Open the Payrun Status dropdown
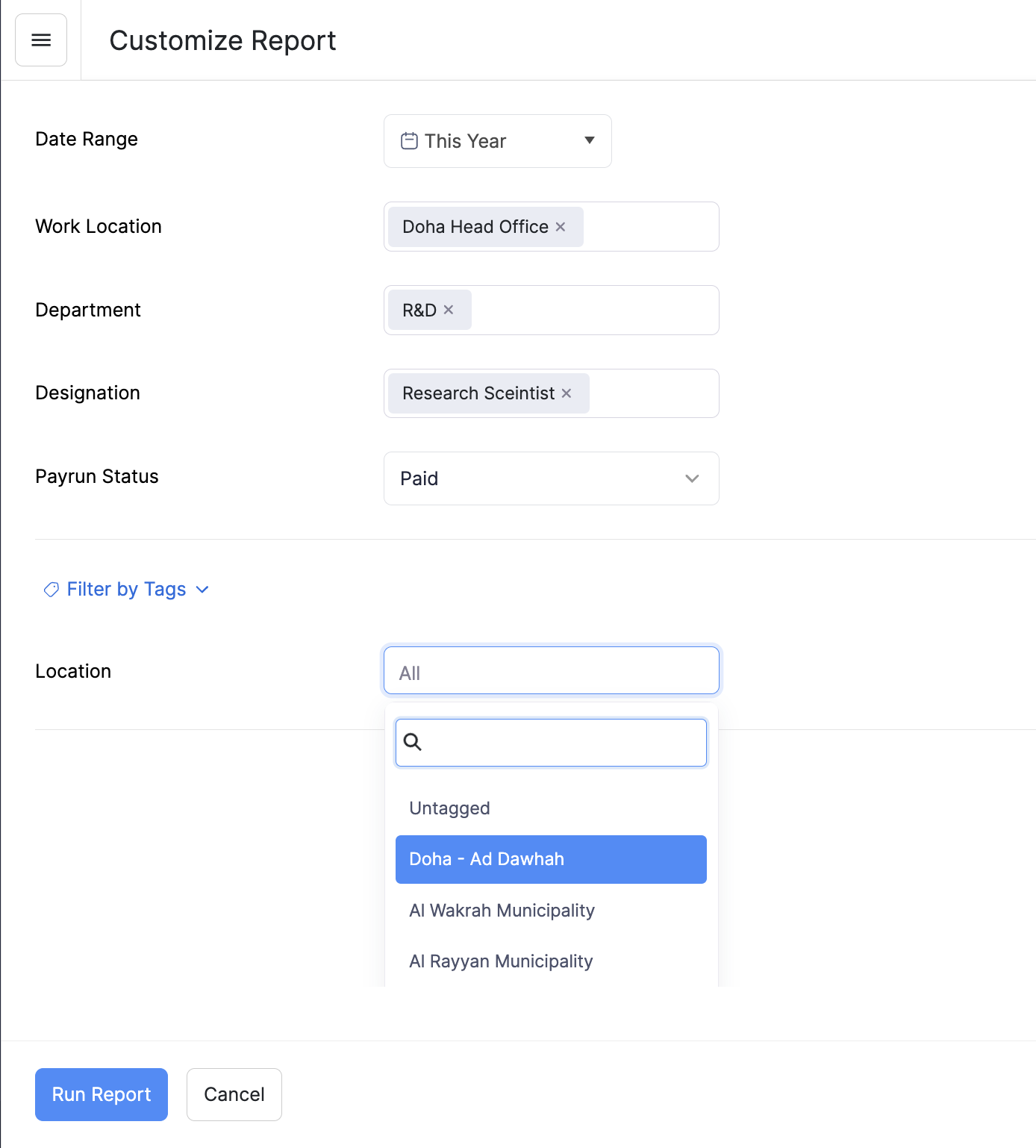This screenshot has height=1148, width=1036. [551, 478]
